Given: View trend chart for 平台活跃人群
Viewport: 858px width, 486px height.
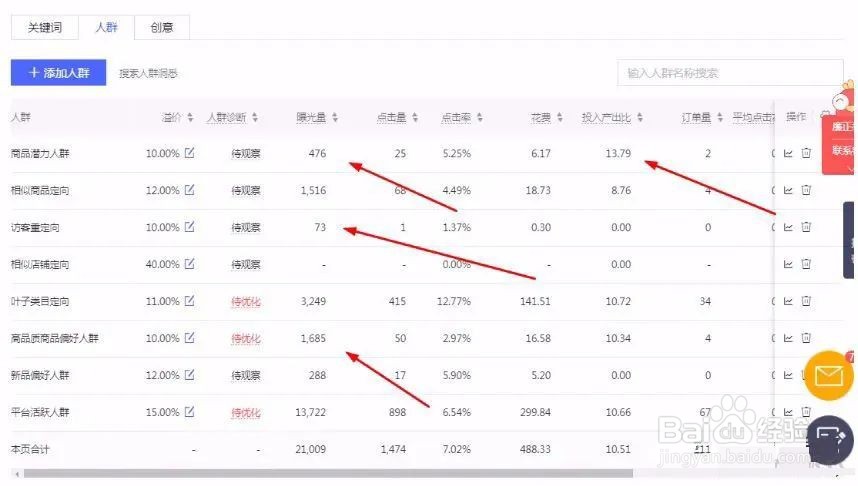Looking at the screenshot, I should click(x=788, y=412).
